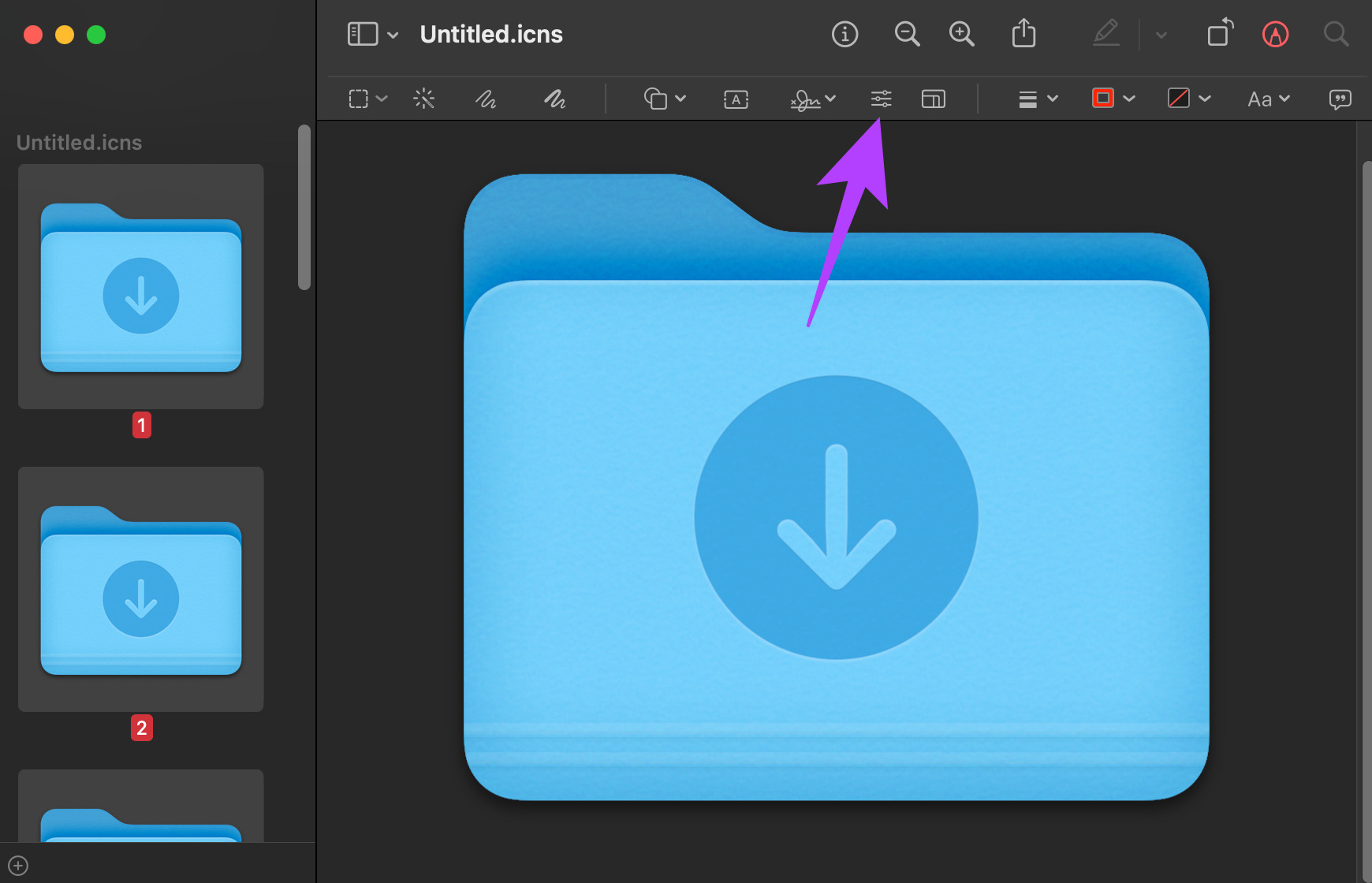
Task: Click the Adjust Size icon
Action: 933,99
